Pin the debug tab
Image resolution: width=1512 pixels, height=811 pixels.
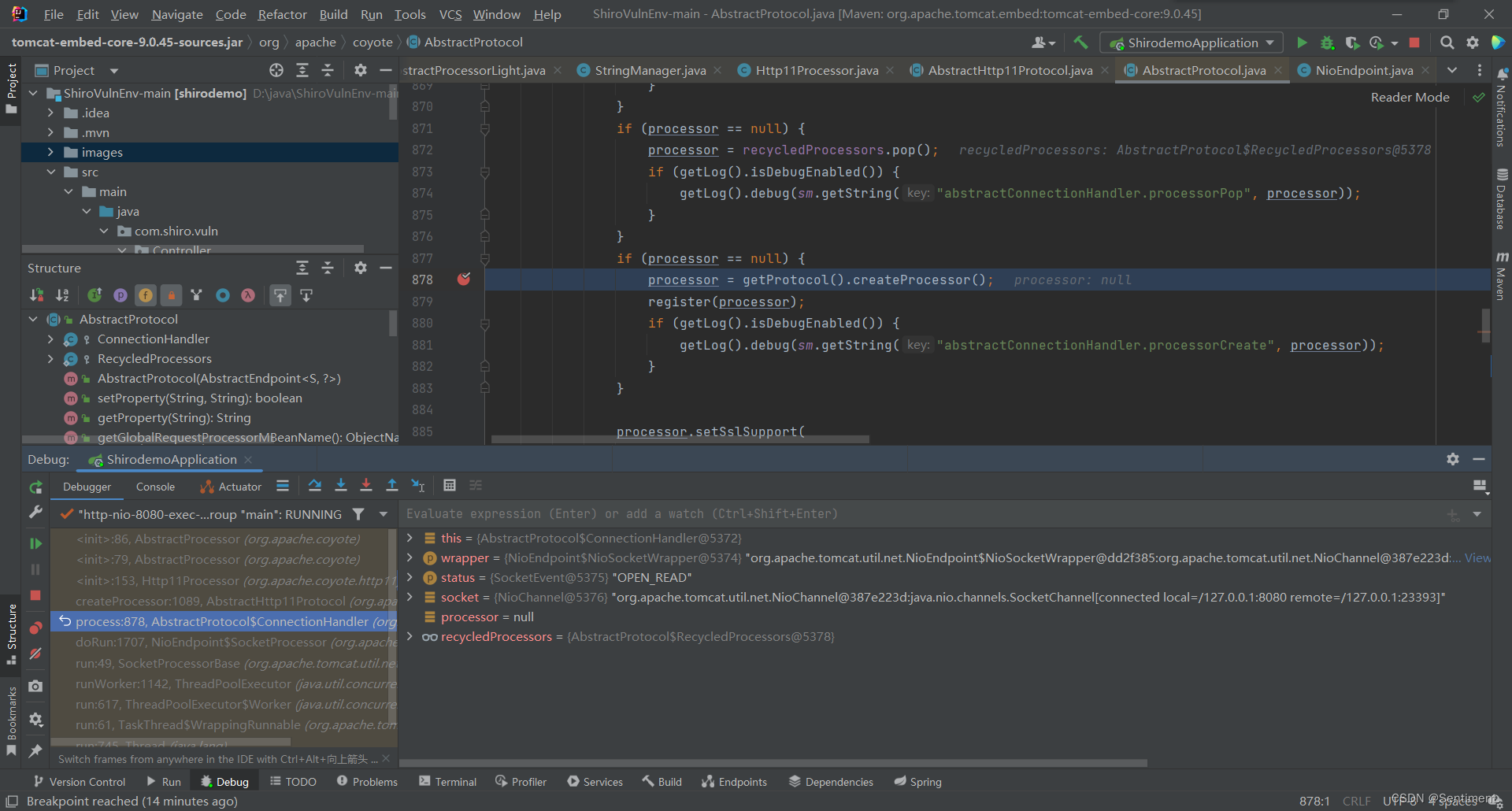35,751
